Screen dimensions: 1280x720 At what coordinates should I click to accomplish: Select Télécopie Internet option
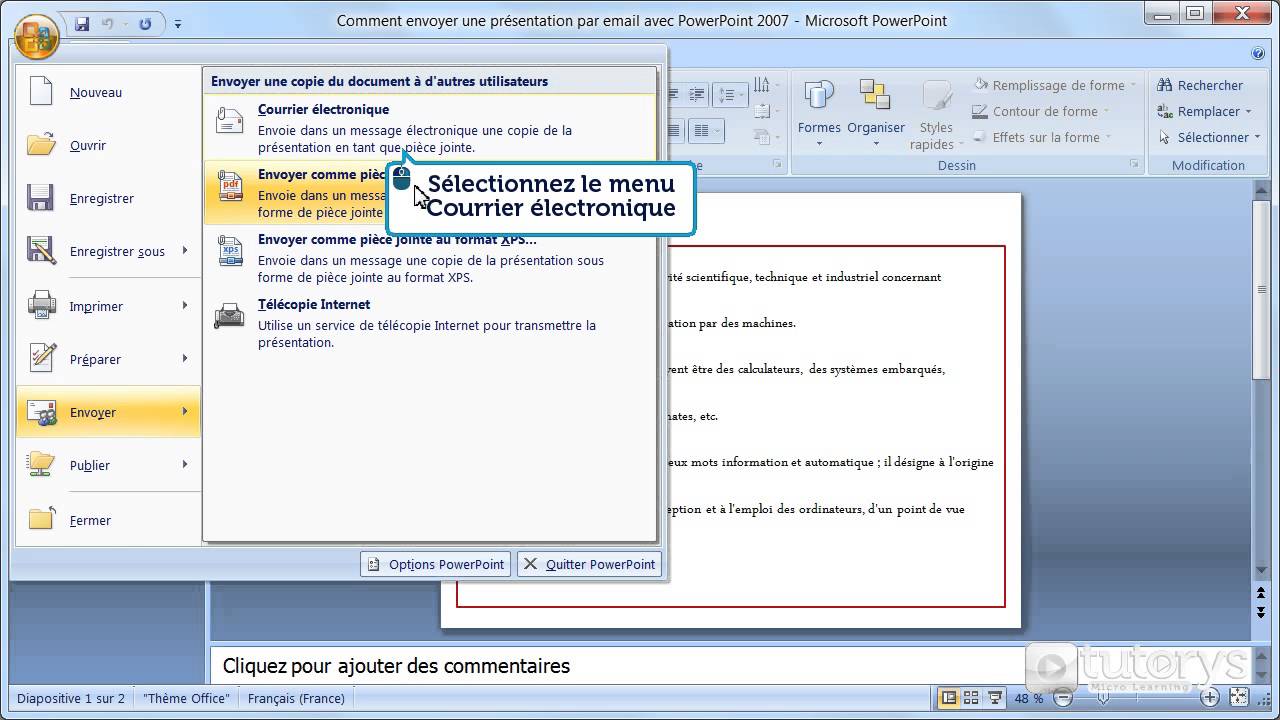pyautogui.click(x=430, y=323)
